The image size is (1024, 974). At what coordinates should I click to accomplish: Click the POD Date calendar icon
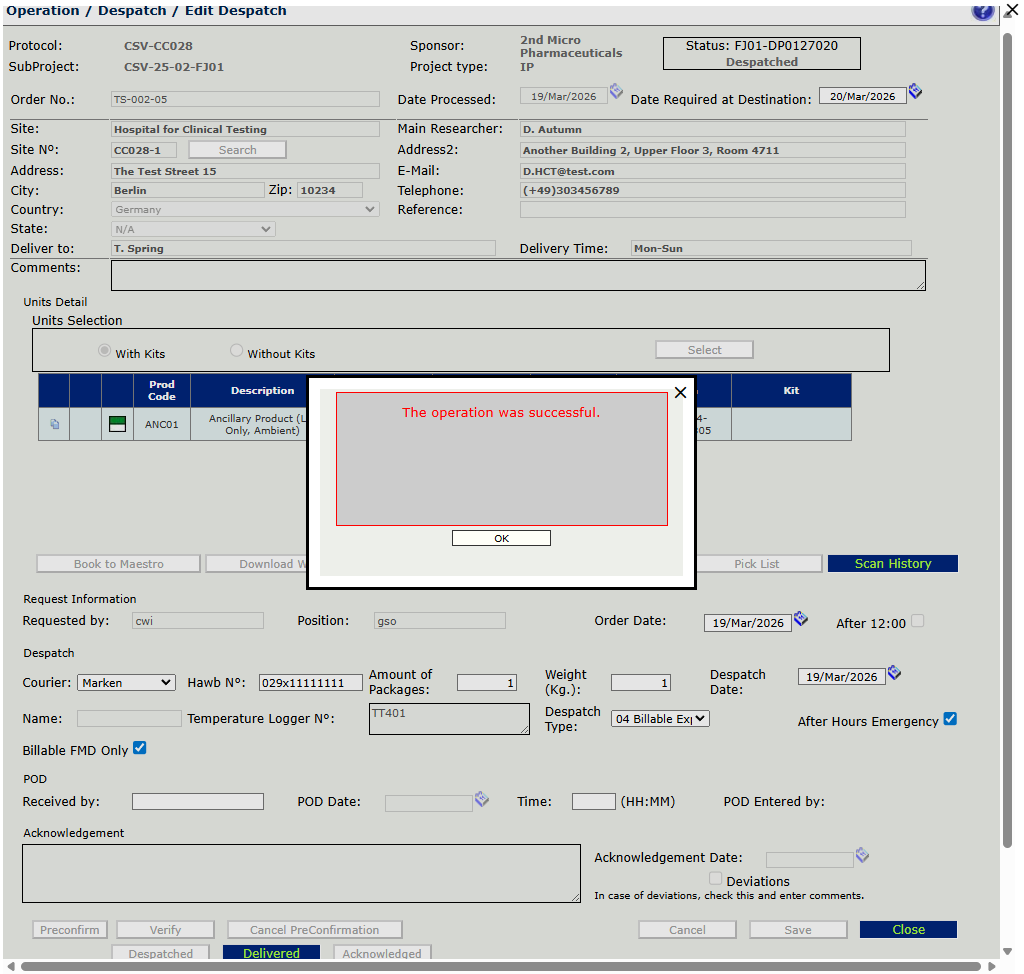click(x=481, y=799)
